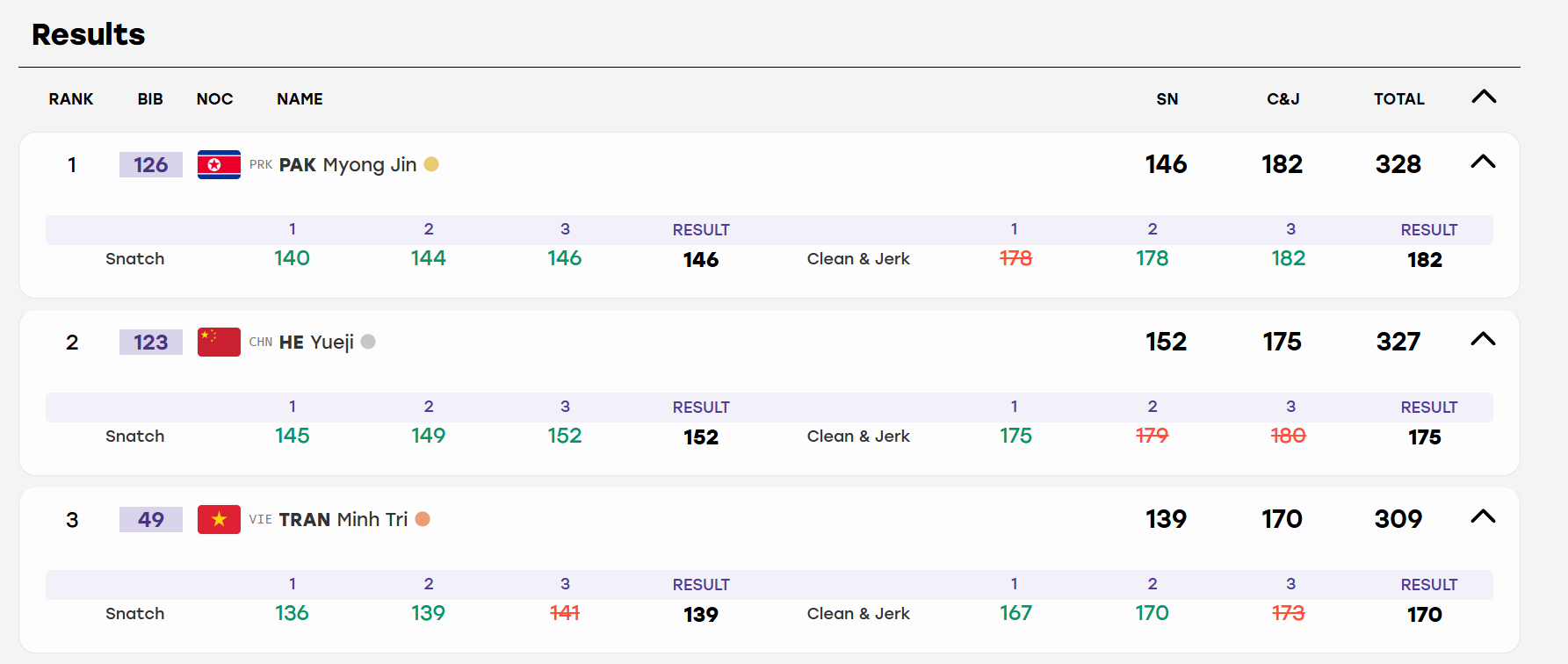
Task: Click the C&J column header
Action: pos(1283,99)
